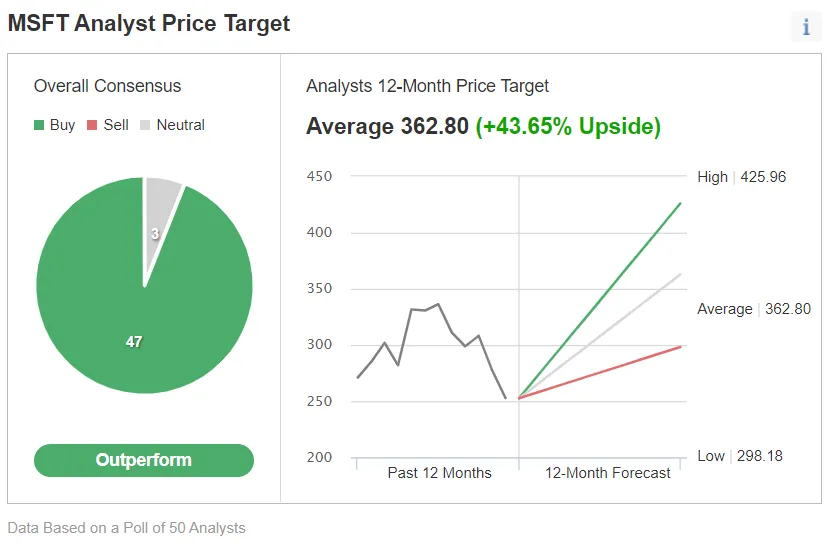
Task: Click the Analysts 12-Month Price Target heading
Action: pyautogui.click(x=427, y=86)
